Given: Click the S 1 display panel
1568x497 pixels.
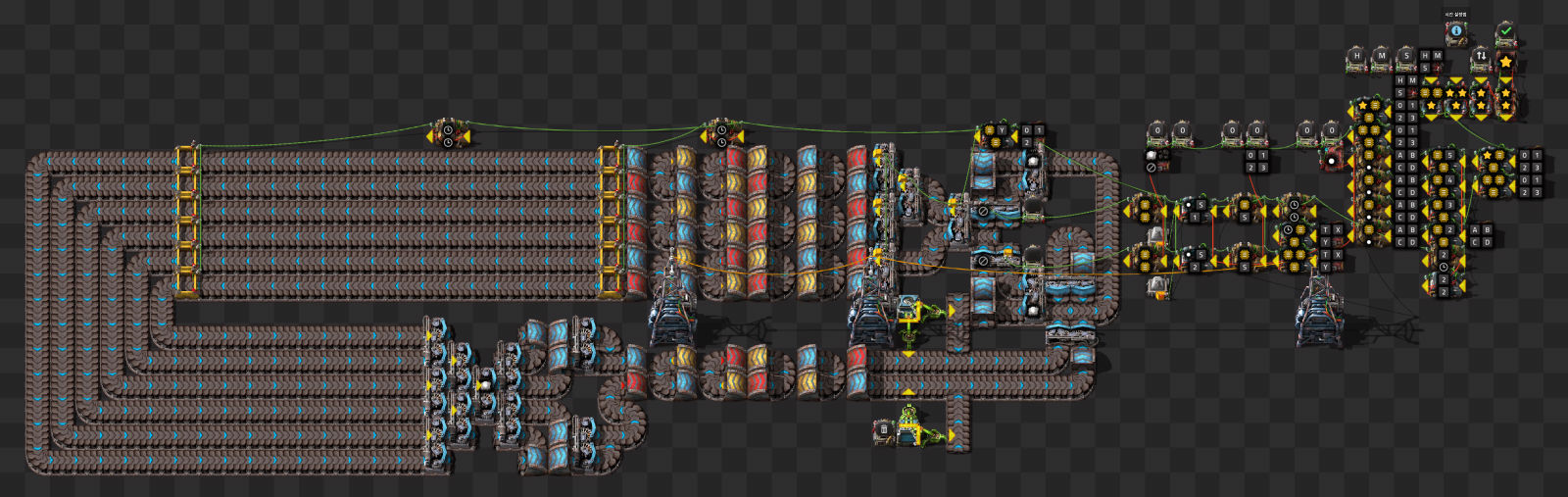Looking at the screenshot, I should point(1197,211).
